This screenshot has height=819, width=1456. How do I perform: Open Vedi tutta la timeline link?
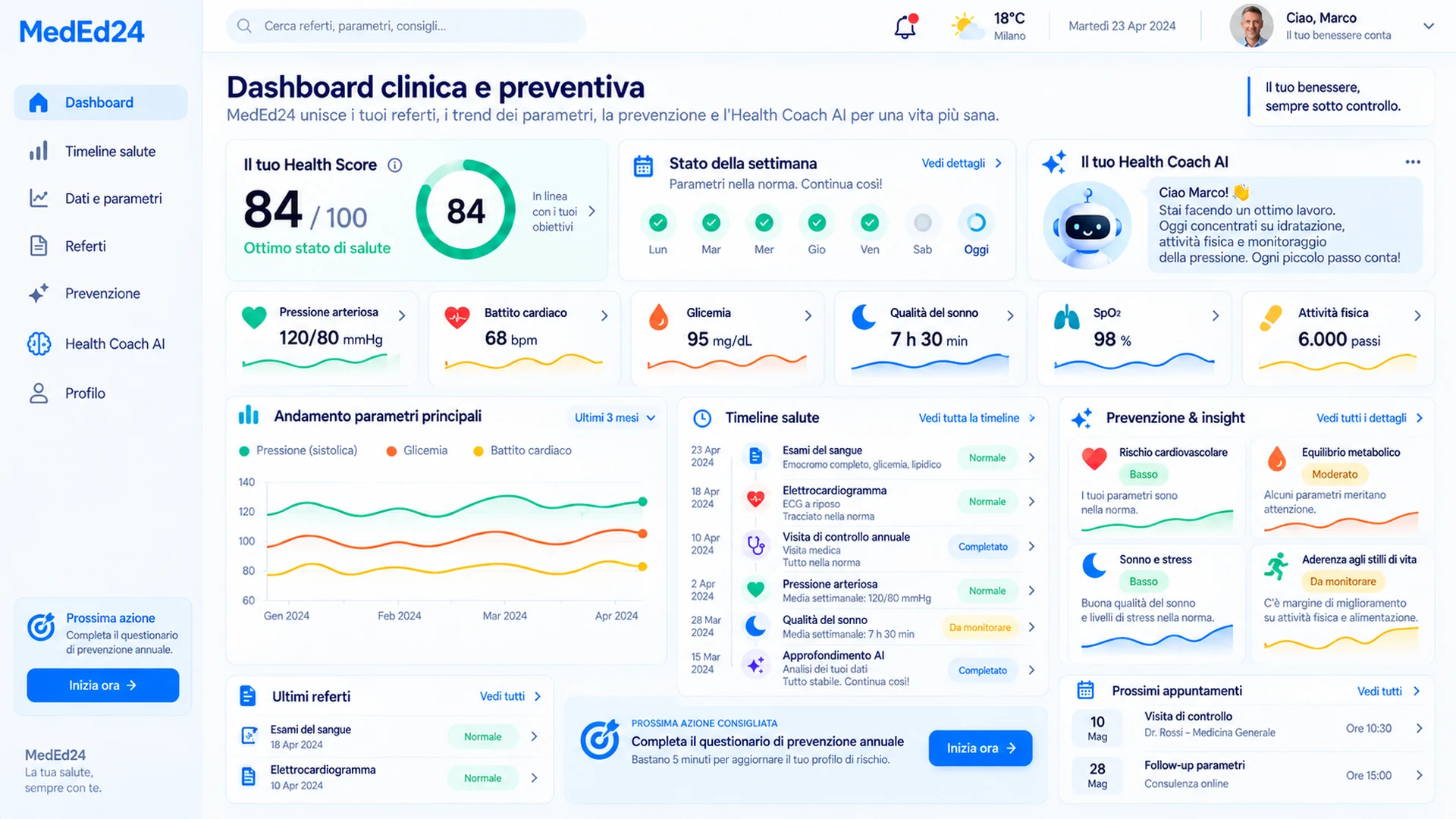[x=977, y=418]
